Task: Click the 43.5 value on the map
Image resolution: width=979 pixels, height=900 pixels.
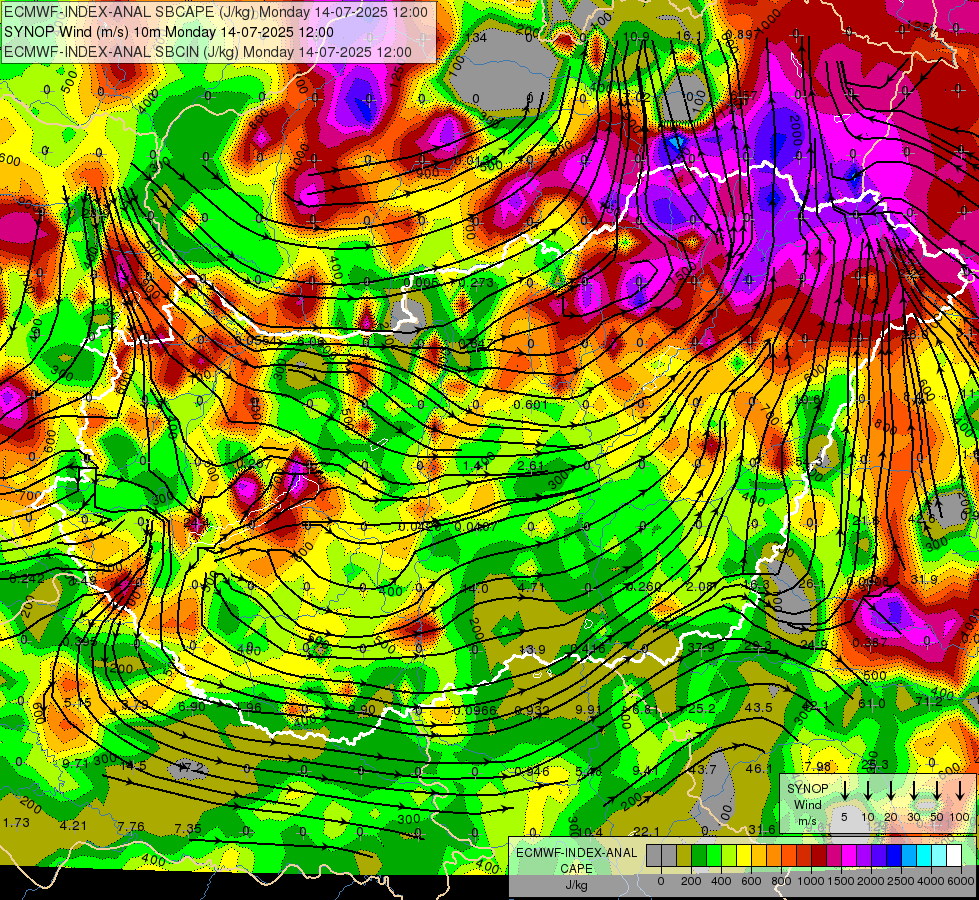Action: coord(759,708)
